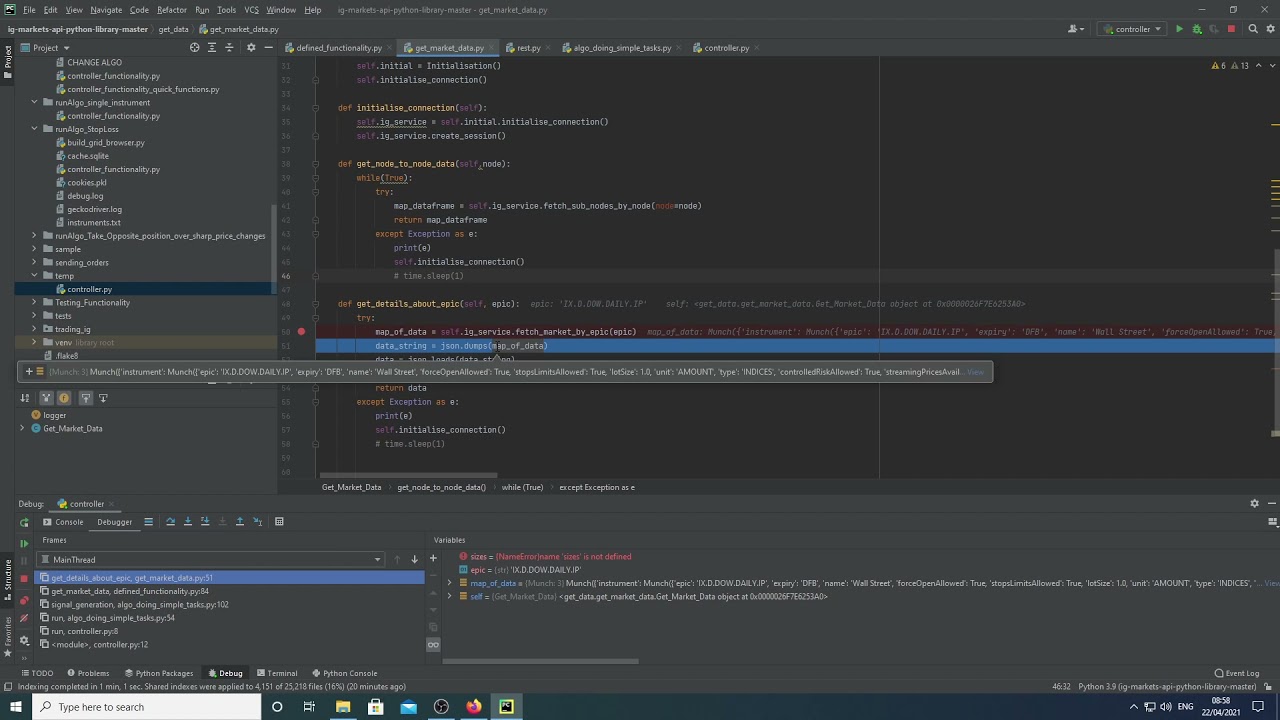The image size is (1280, 720).
Task: Click the green Debug bug icon in top toolbar
Action: click(1196, 29)
